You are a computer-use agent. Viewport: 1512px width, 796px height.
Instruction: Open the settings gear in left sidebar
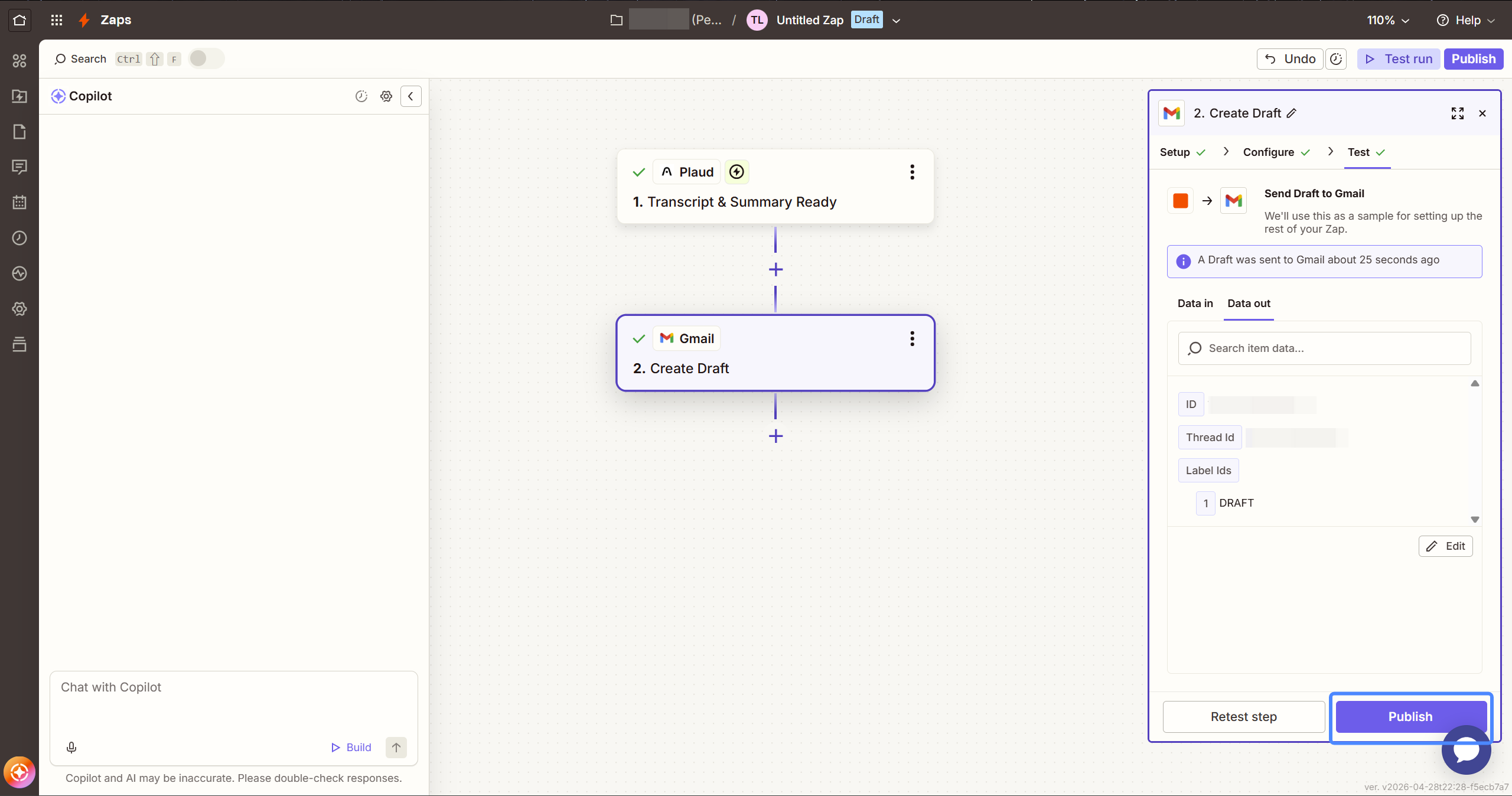(19, 309)
